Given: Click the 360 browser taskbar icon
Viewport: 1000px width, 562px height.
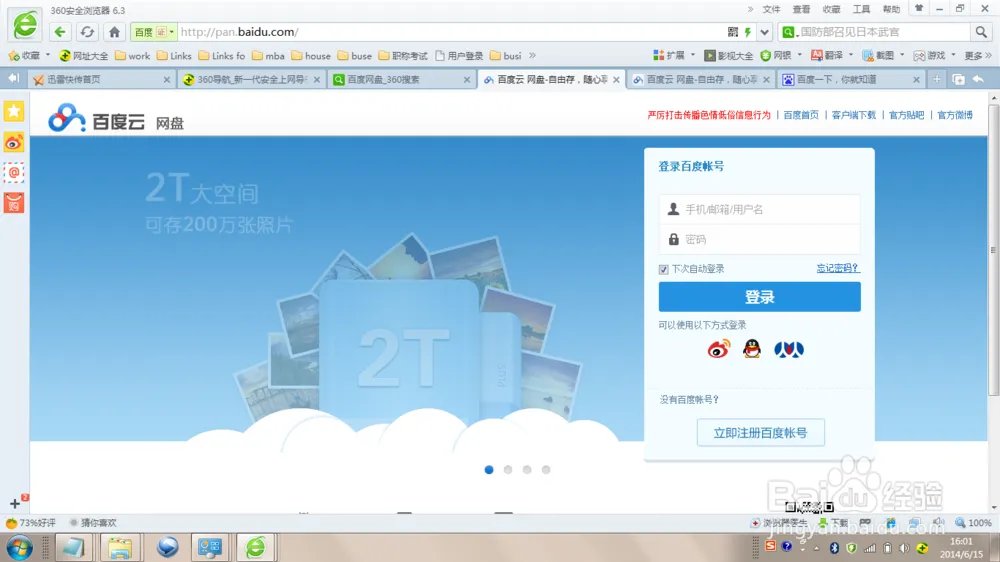Looking at the screenshot, I should (x=256, y=548).
